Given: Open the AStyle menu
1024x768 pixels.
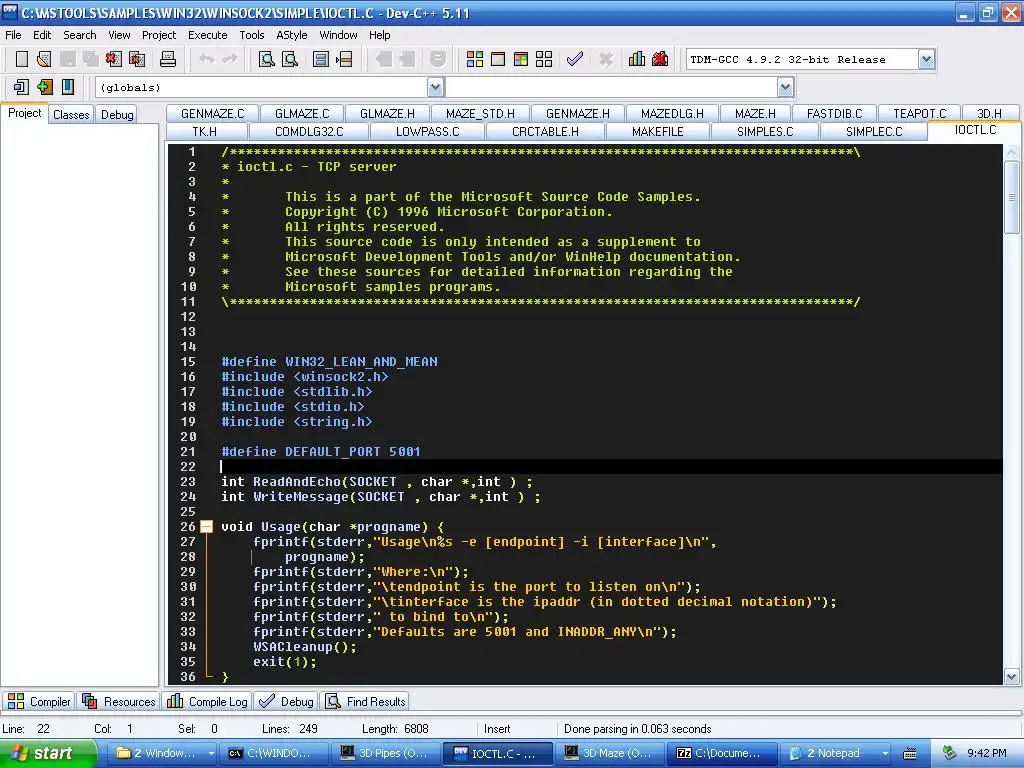Looking at the screenshot, I should [x=291, y=35].
